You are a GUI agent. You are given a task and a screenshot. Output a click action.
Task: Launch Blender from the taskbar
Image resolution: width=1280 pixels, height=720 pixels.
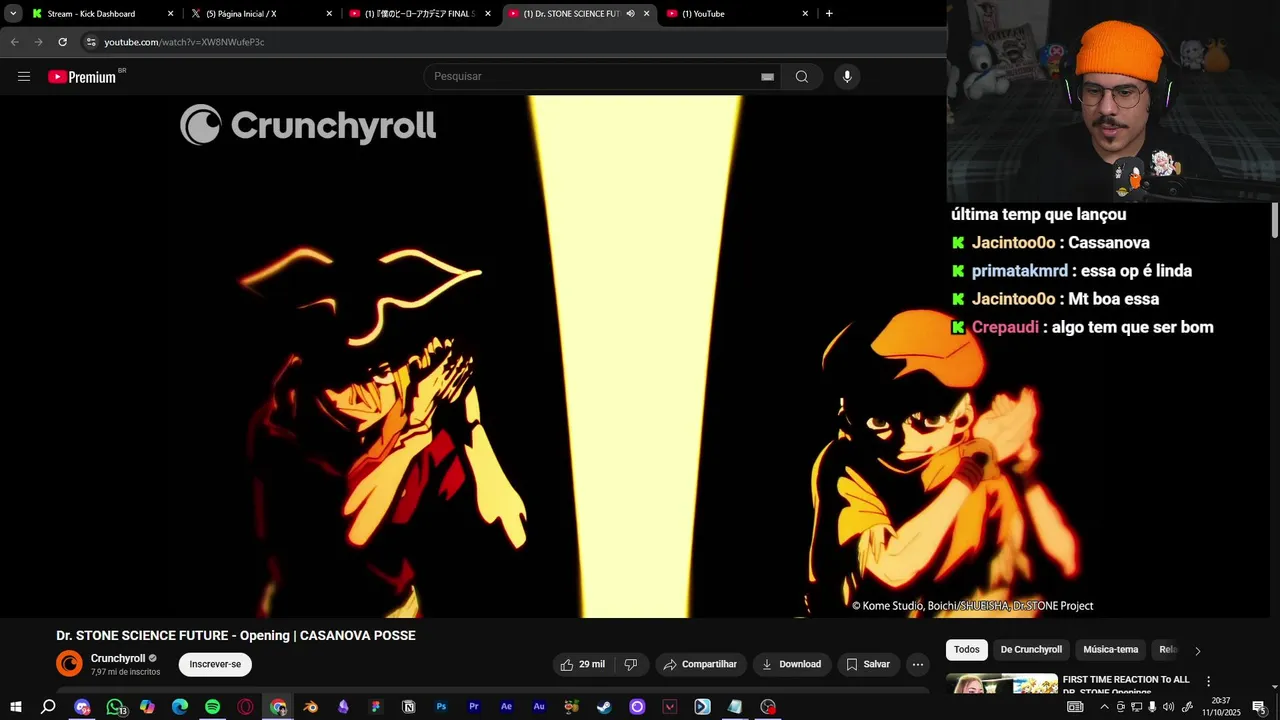tap(311, 707)
